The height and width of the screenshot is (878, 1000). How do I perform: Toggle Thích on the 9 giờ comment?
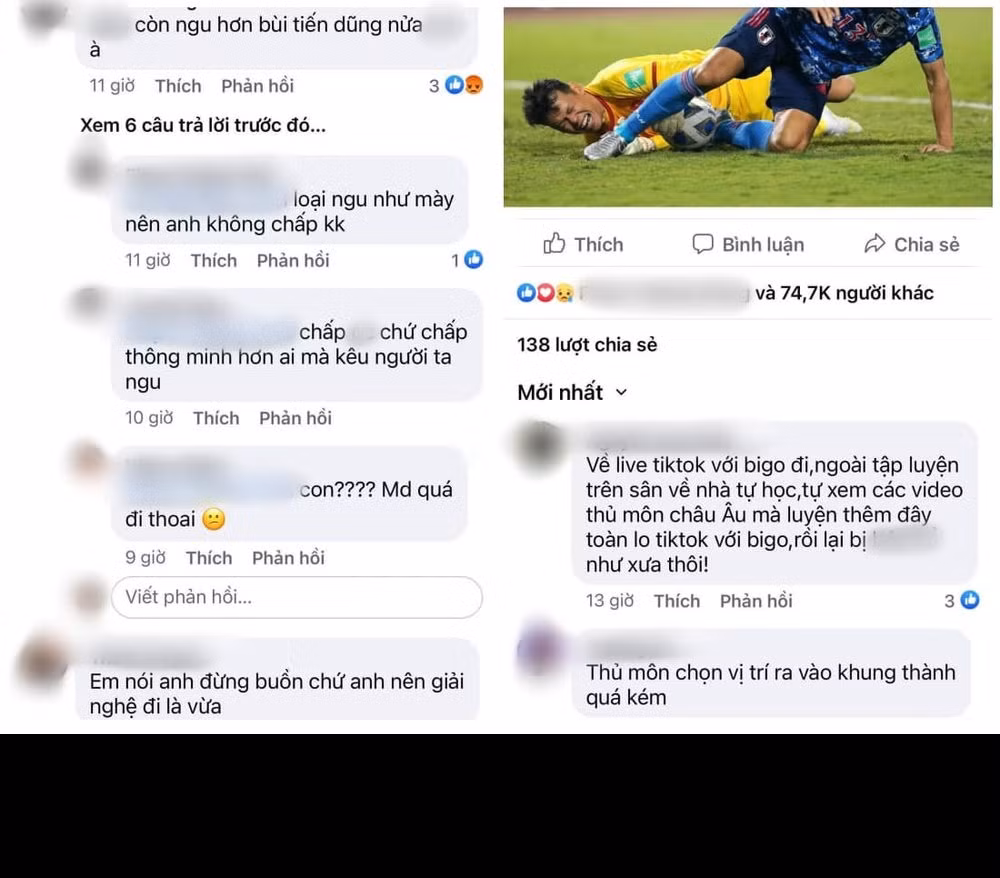coord(209,558)
